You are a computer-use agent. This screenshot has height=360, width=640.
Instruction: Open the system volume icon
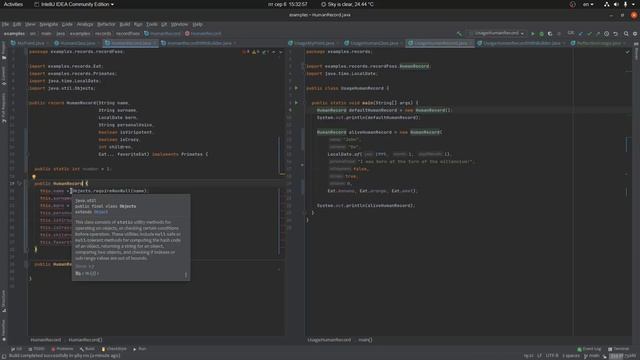tap(616, 4)
